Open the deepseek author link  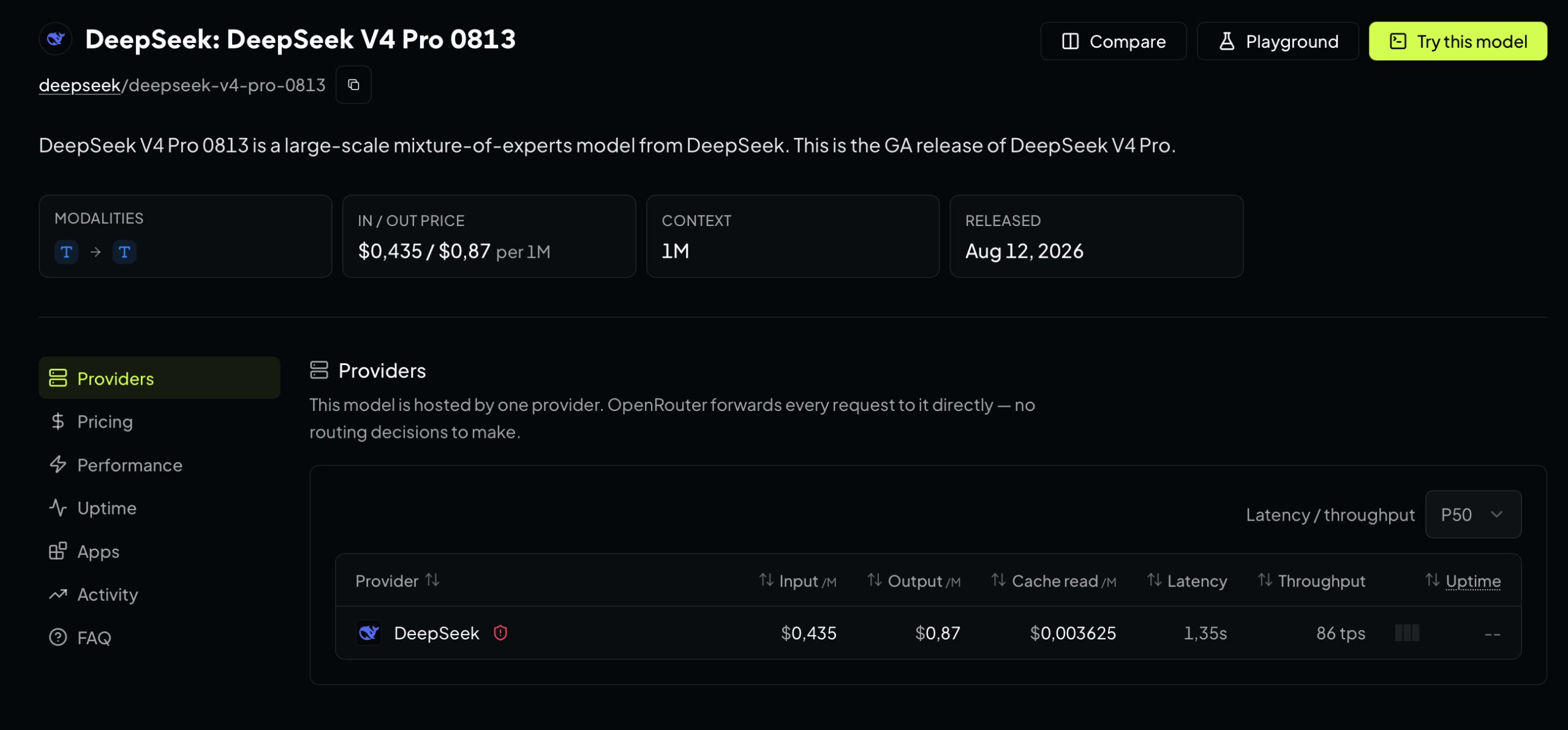click(80, 85)
